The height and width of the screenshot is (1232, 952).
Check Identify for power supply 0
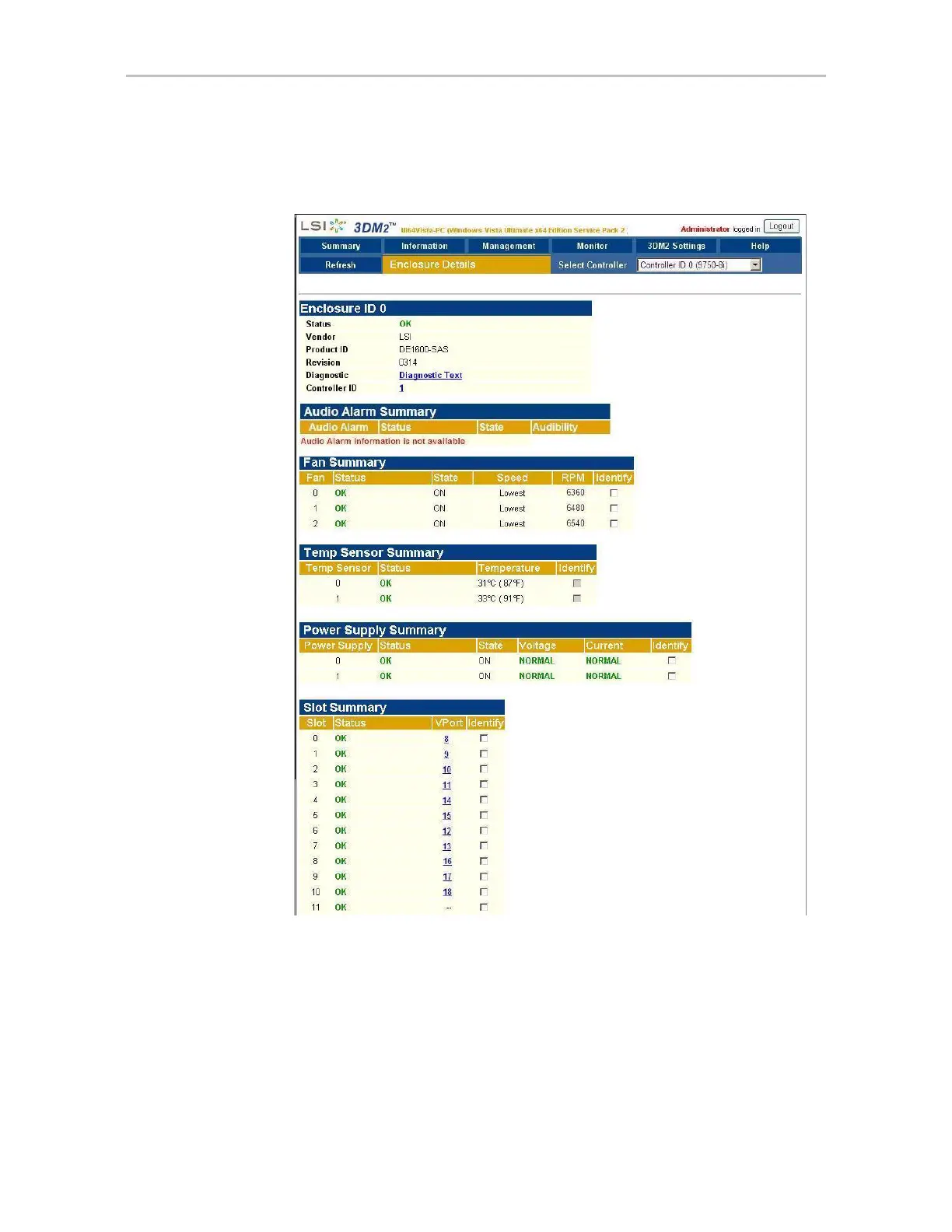tap(671, 660)
